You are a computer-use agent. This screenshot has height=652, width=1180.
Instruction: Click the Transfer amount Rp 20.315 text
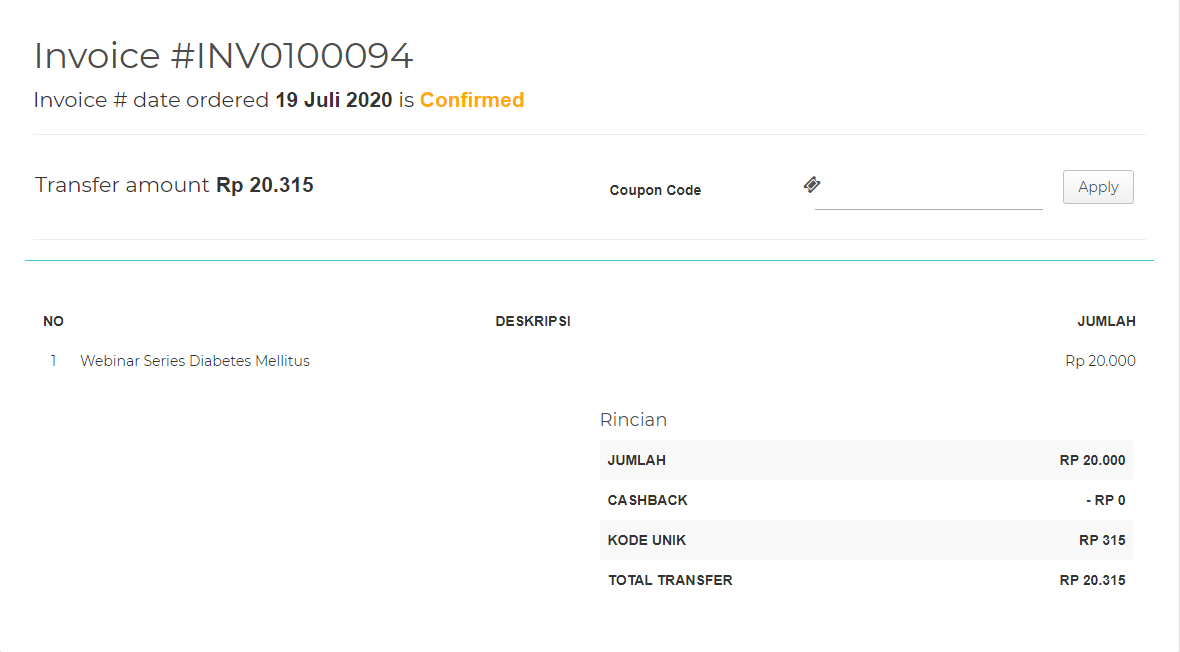[x=174, y=185]
